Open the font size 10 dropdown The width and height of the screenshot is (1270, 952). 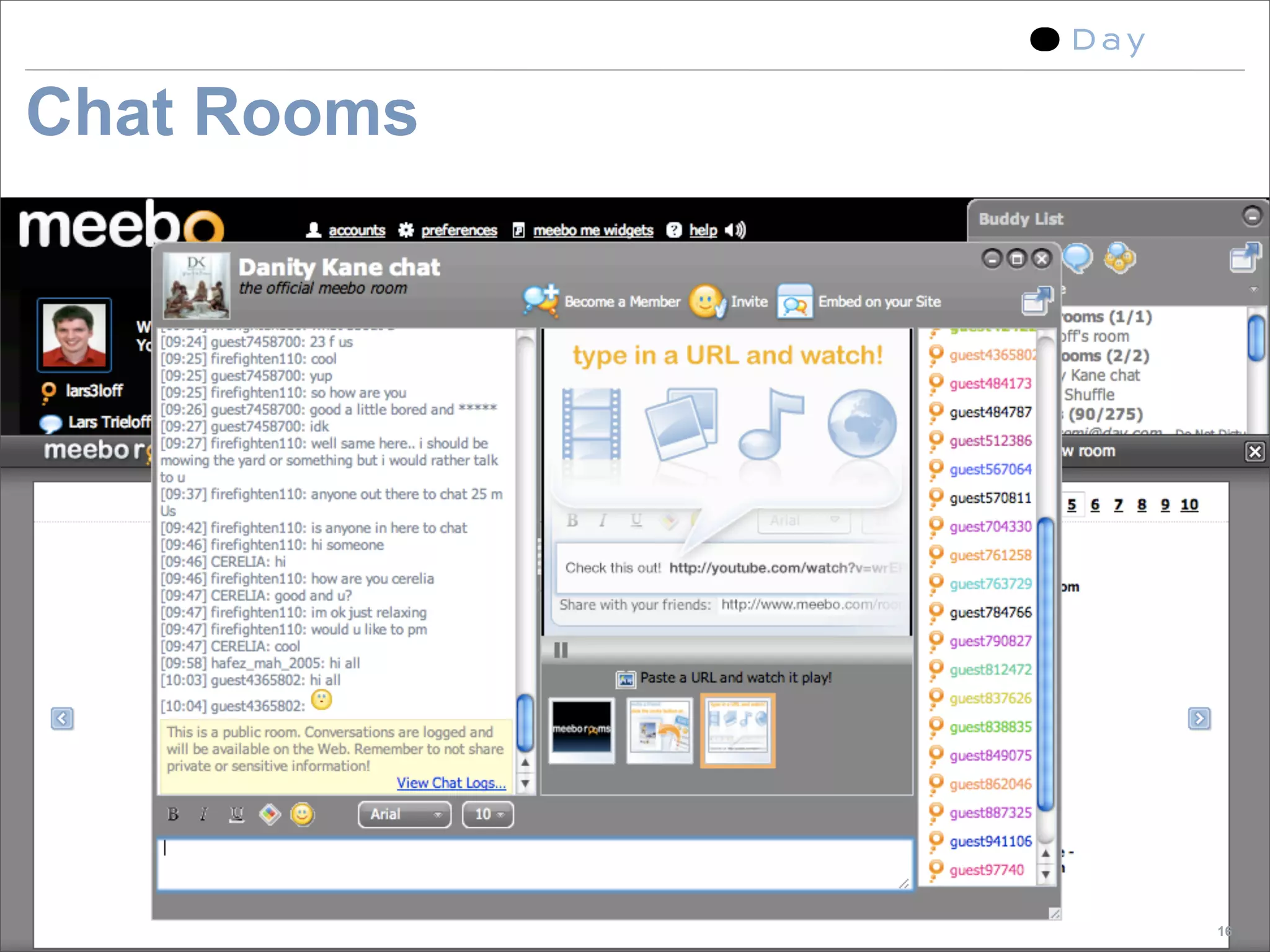(x=487, y=814)
